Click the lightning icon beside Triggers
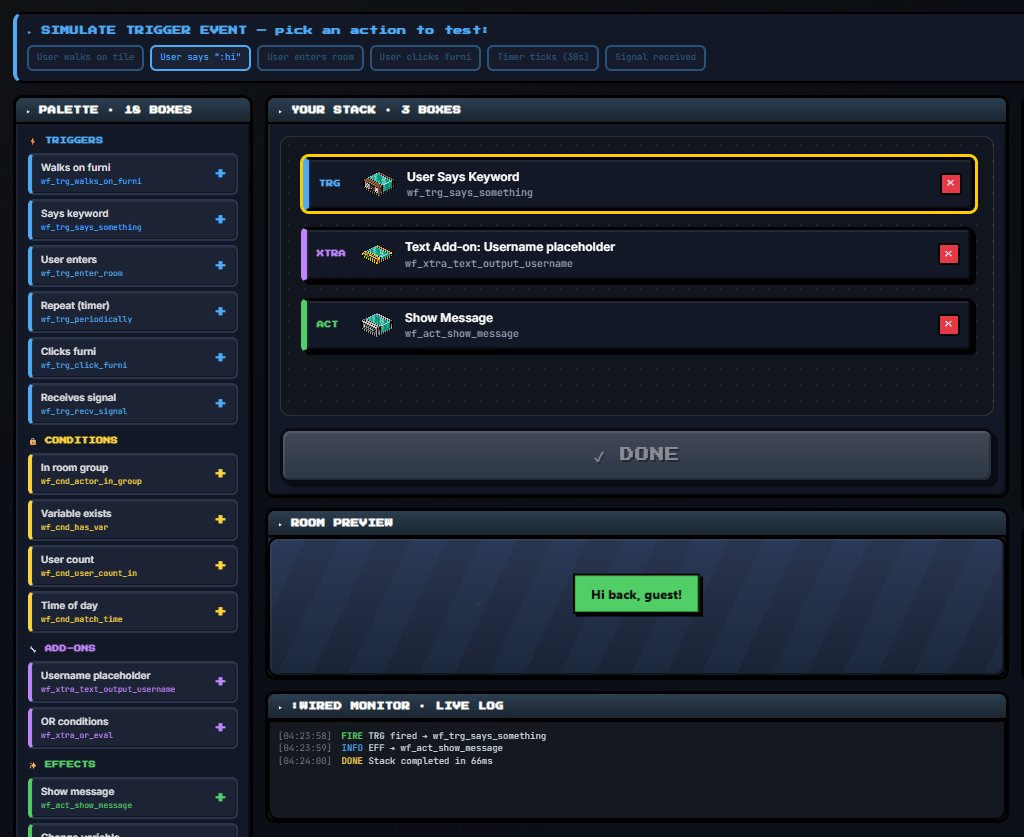The image size is (1024, 837). click(33, 141)
